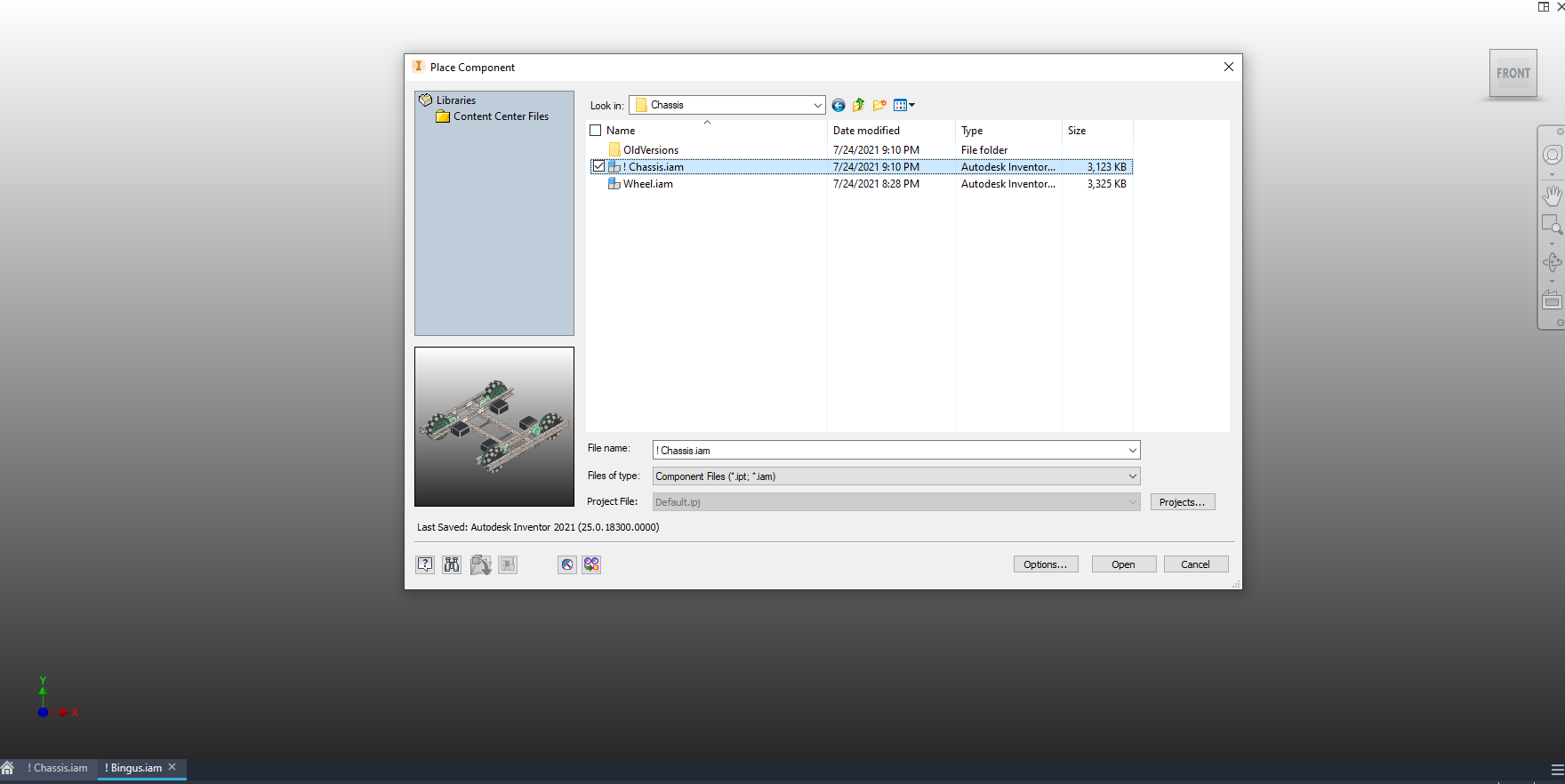
Task: Activate the Pan hand tool
Action: tap(1552, 195)
